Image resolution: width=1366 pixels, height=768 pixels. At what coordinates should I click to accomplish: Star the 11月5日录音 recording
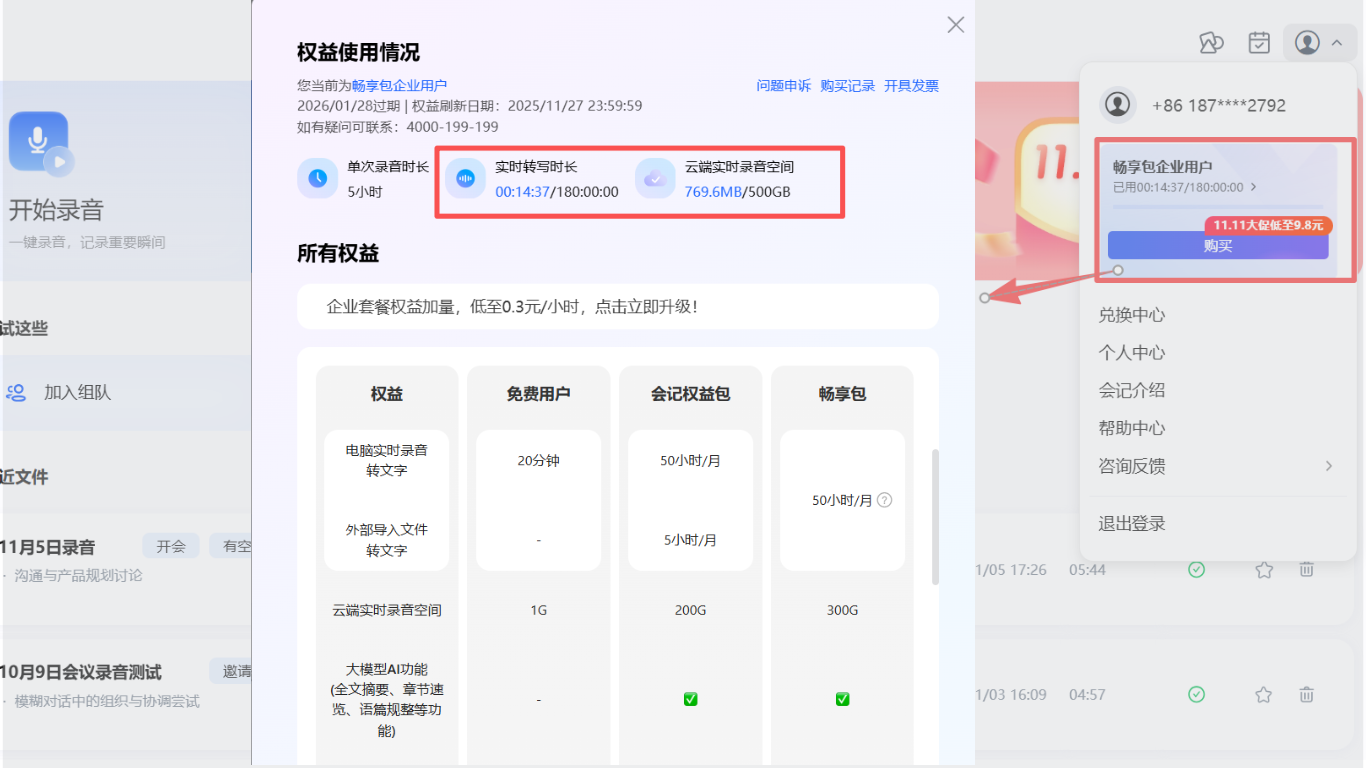[x=1263, y=568]
